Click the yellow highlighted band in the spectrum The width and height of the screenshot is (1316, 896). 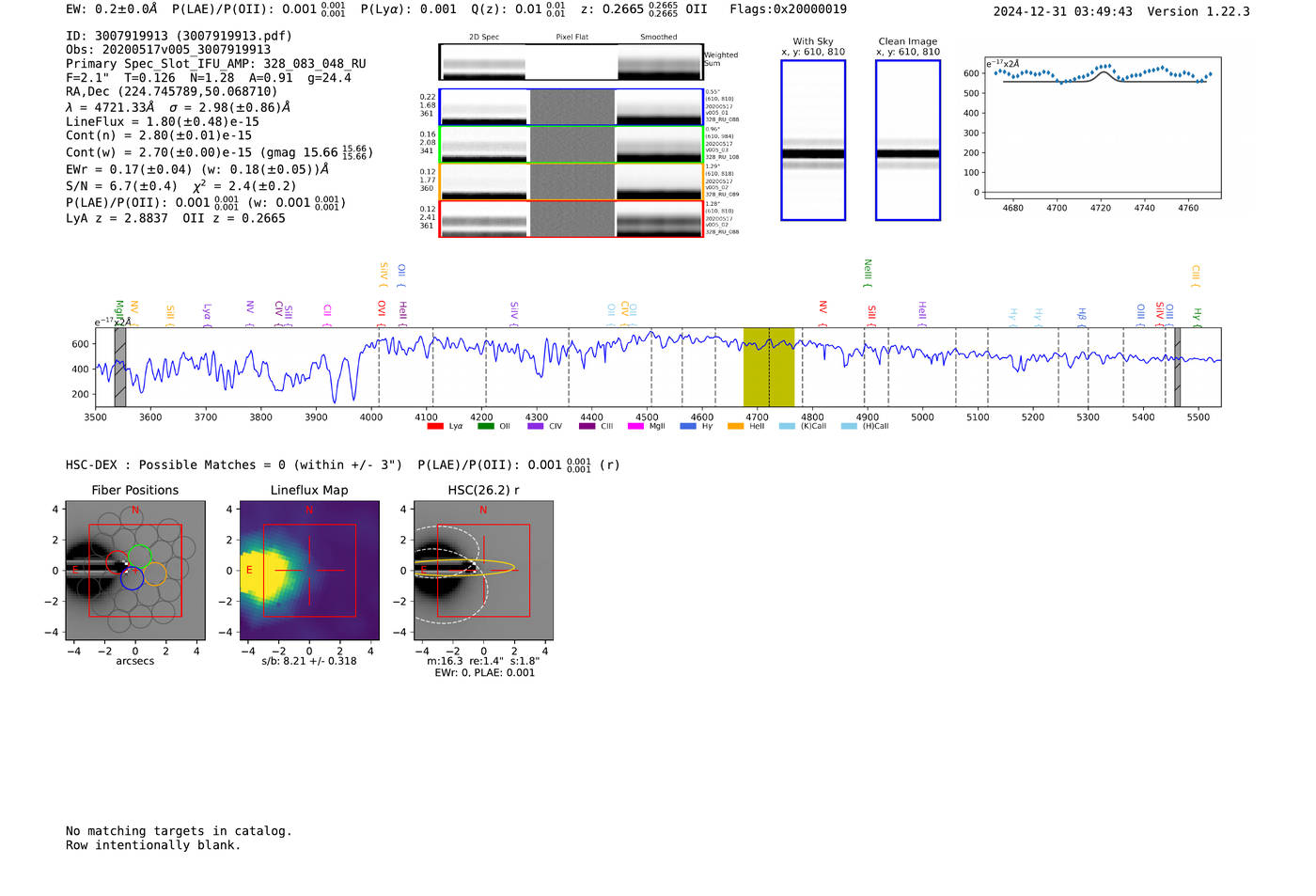pyautogui.click(x=768, y=367)
